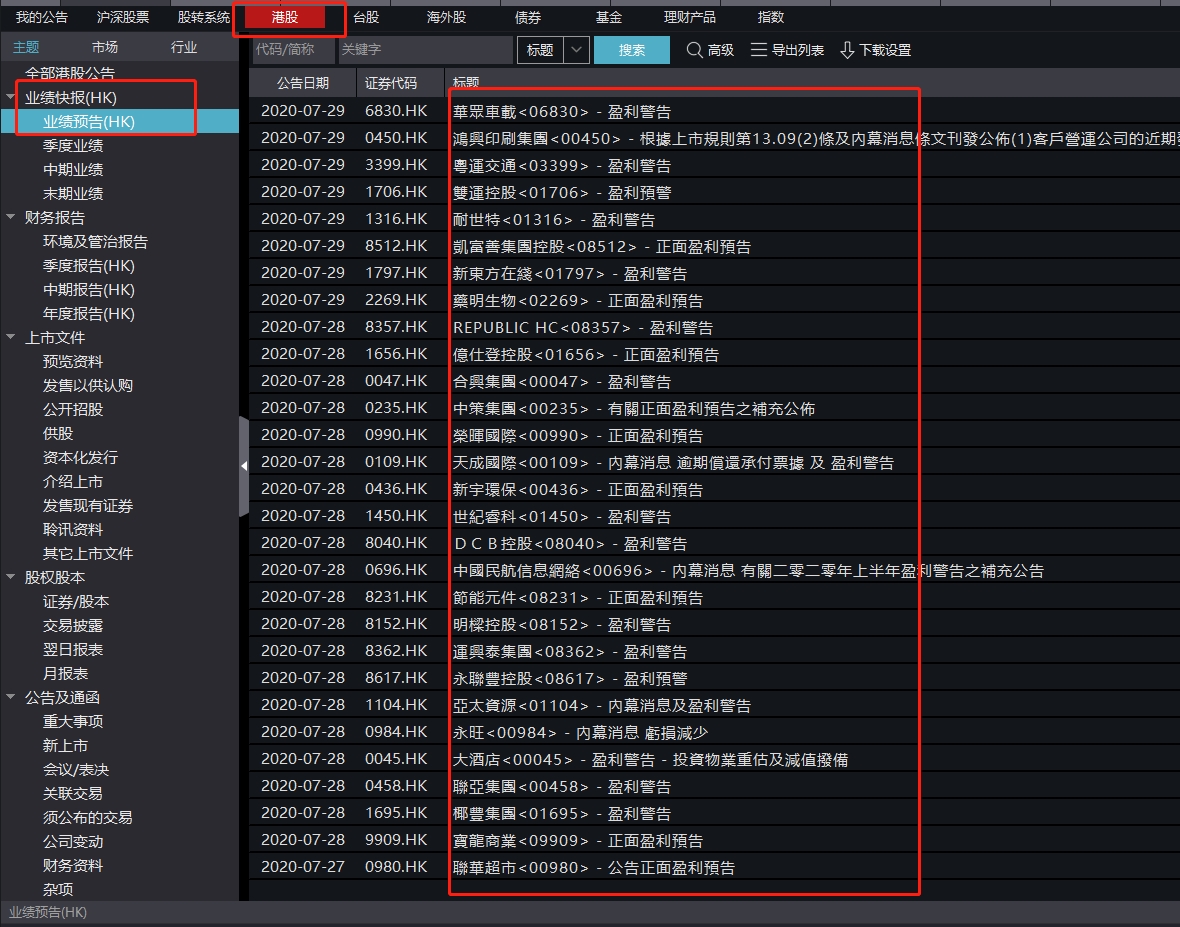Switch to the 海外股 tab
1180x927 pixels.
(446, 17)
